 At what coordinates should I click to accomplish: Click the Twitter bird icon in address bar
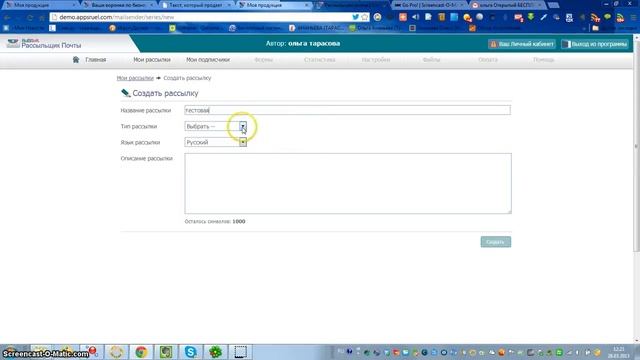pyautogui.click(x=355, y=17)
